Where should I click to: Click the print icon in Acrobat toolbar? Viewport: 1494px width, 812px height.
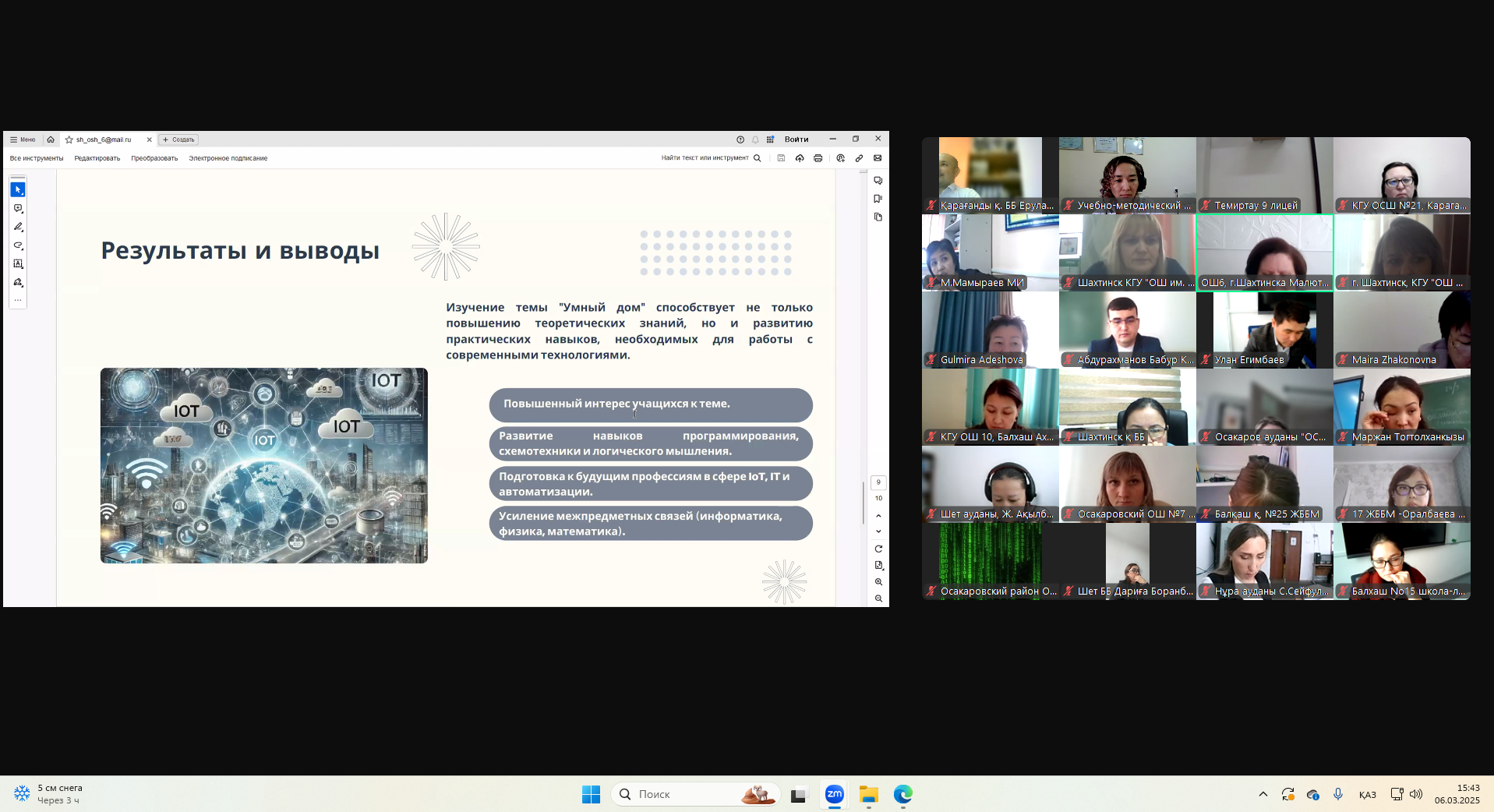818,158
